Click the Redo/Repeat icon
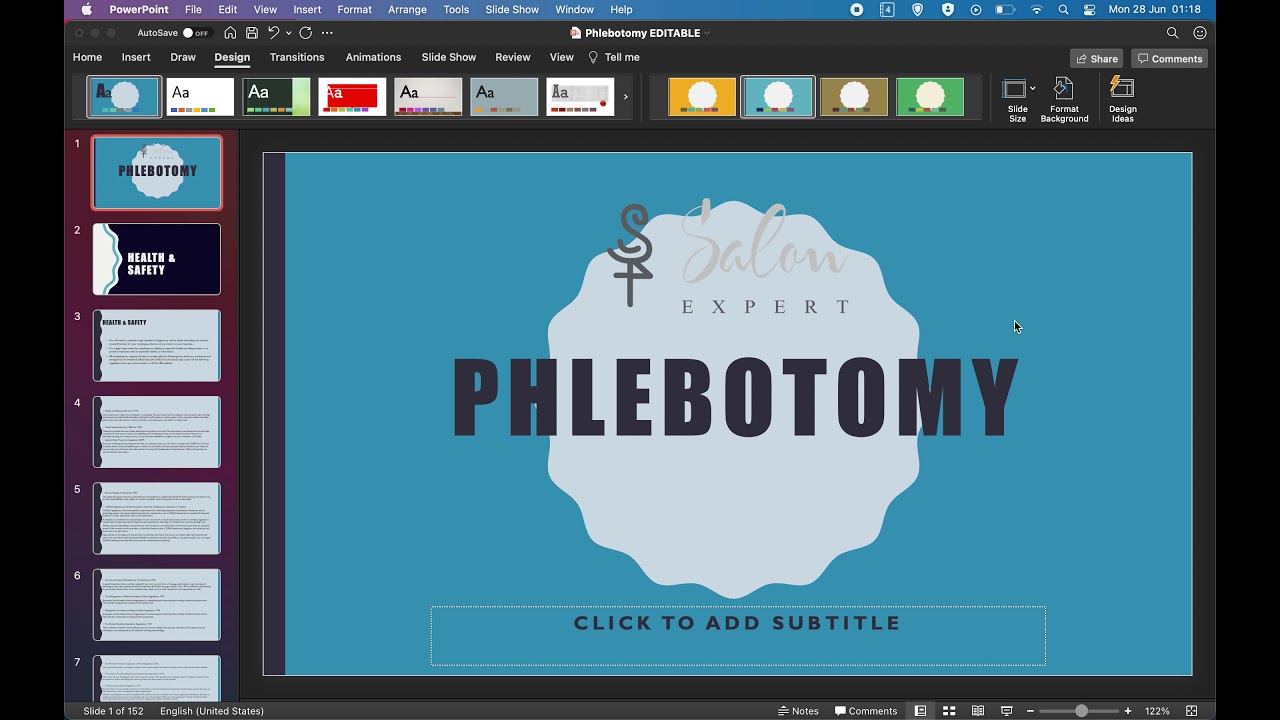Screen dimensions: 1280x720 pyautogui.click(x=306, y=33)
